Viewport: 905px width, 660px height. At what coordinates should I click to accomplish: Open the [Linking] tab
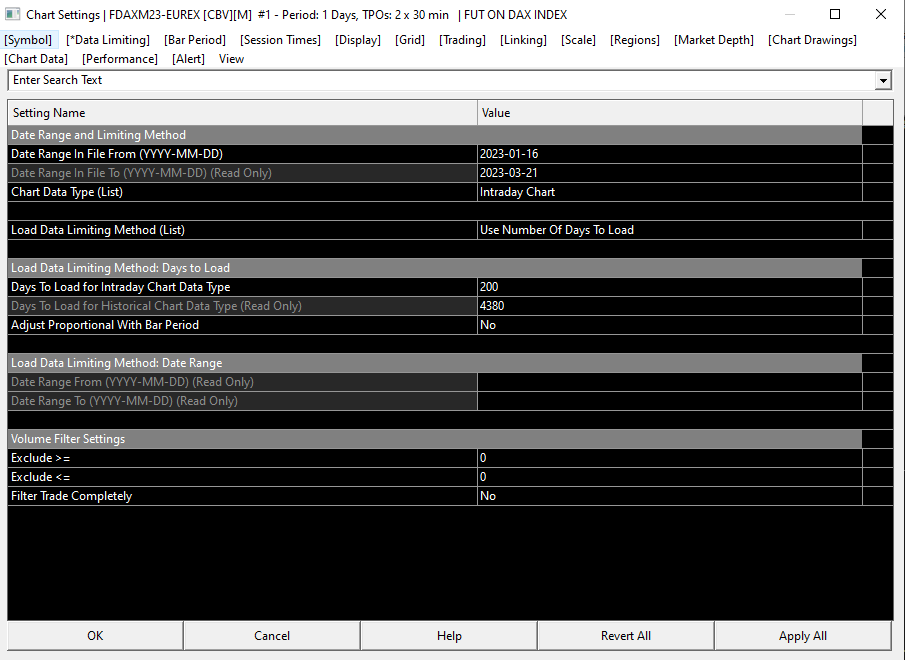click(x=523, y=40)
